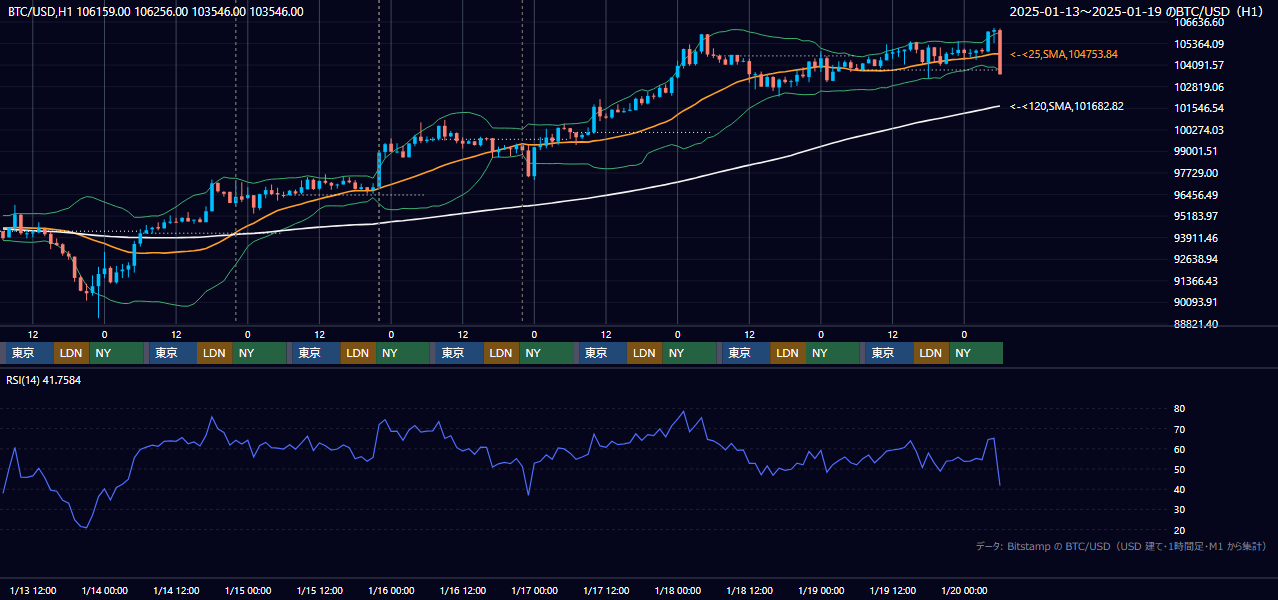
Task: Click the Bitstamp data source note
Action: 1121,546
